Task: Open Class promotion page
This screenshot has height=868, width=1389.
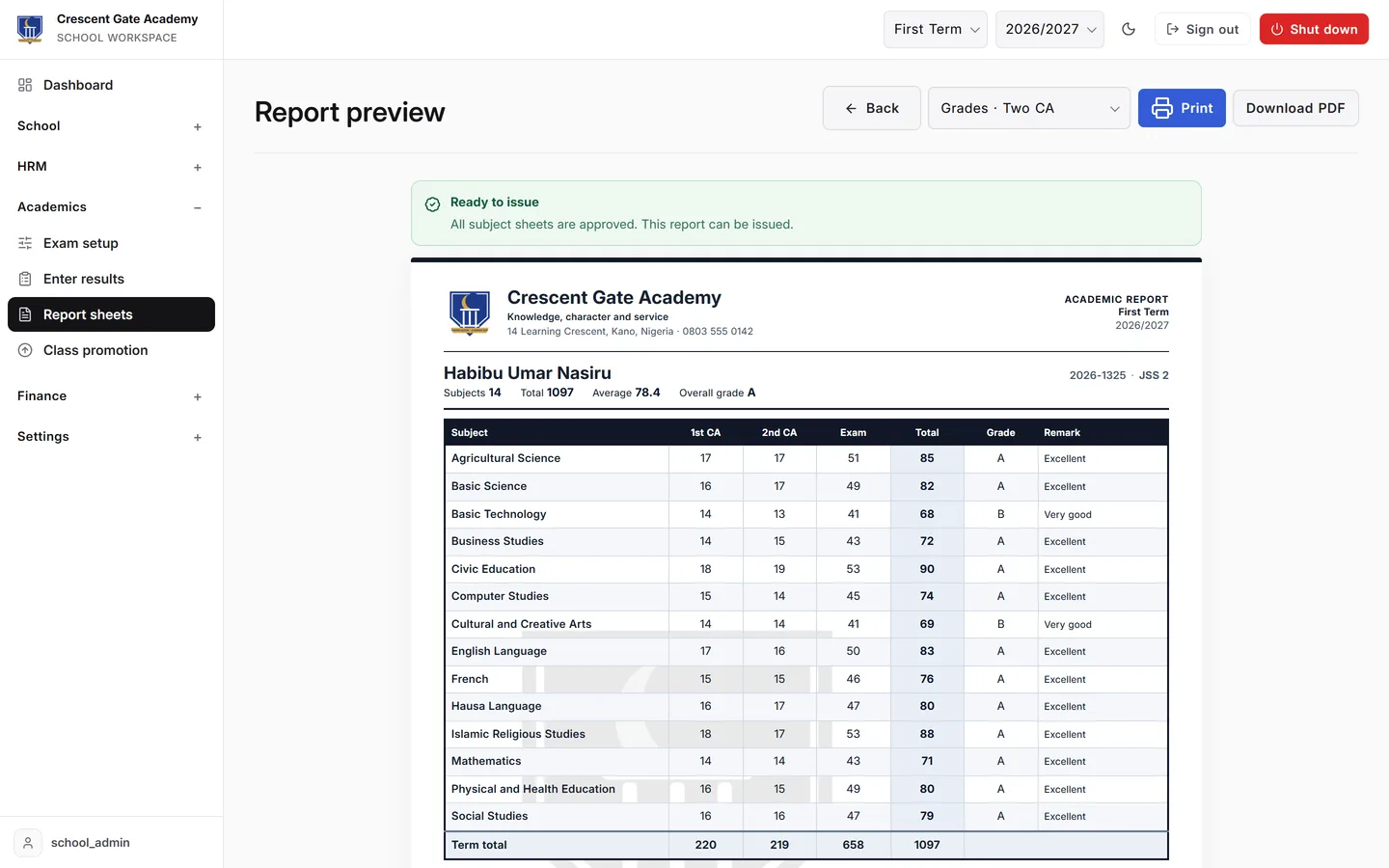Action: coord(111,350)
